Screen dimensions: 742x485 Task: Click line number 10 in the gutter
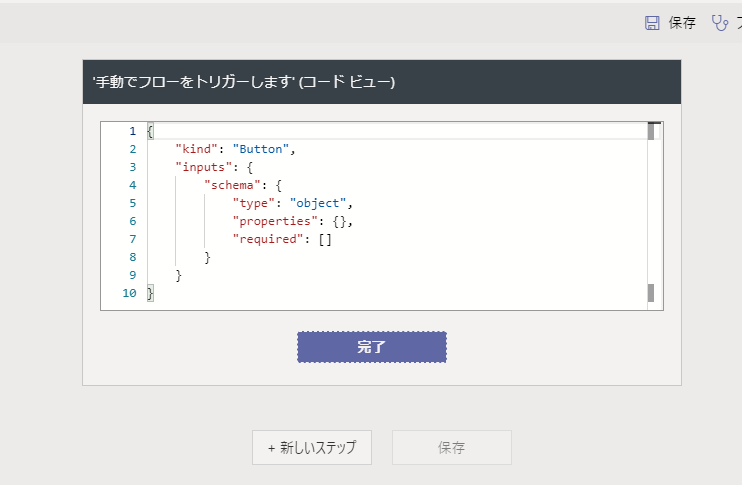click(x=129, y=293)
